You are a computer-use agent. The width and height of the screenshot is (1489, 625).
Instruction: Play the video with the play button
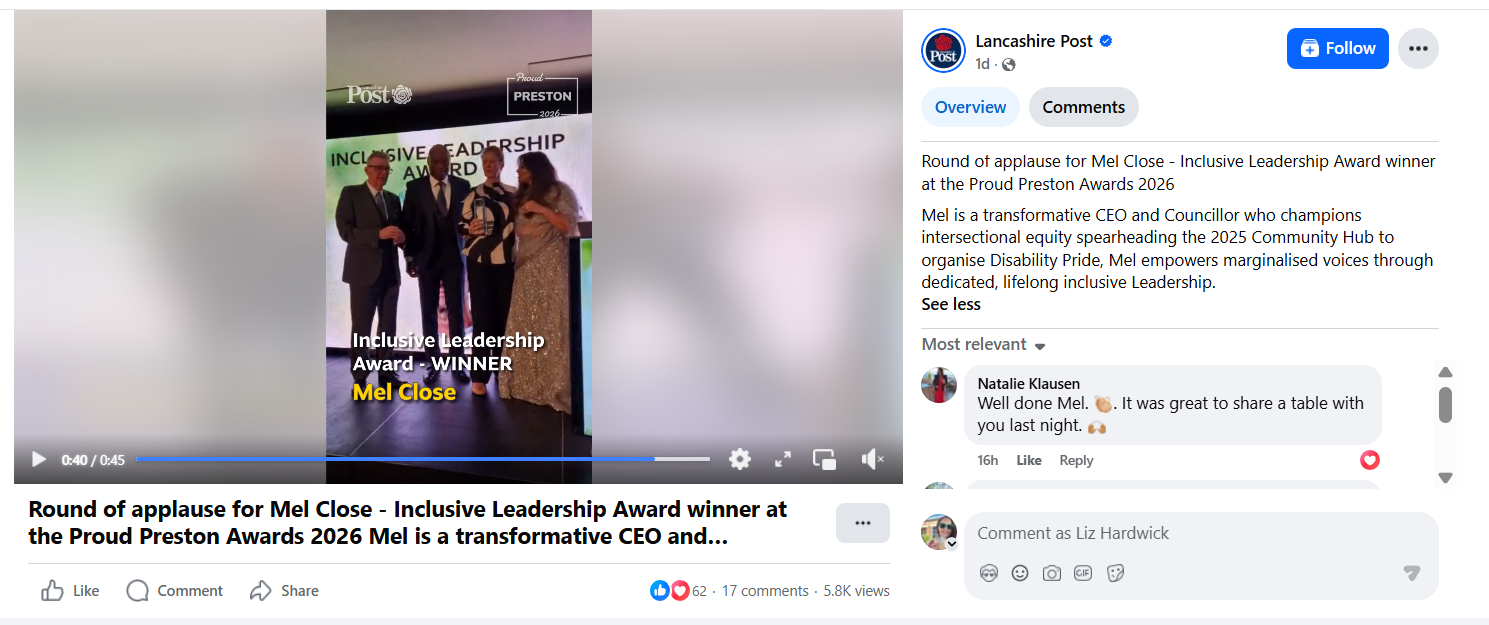point(39,459)
